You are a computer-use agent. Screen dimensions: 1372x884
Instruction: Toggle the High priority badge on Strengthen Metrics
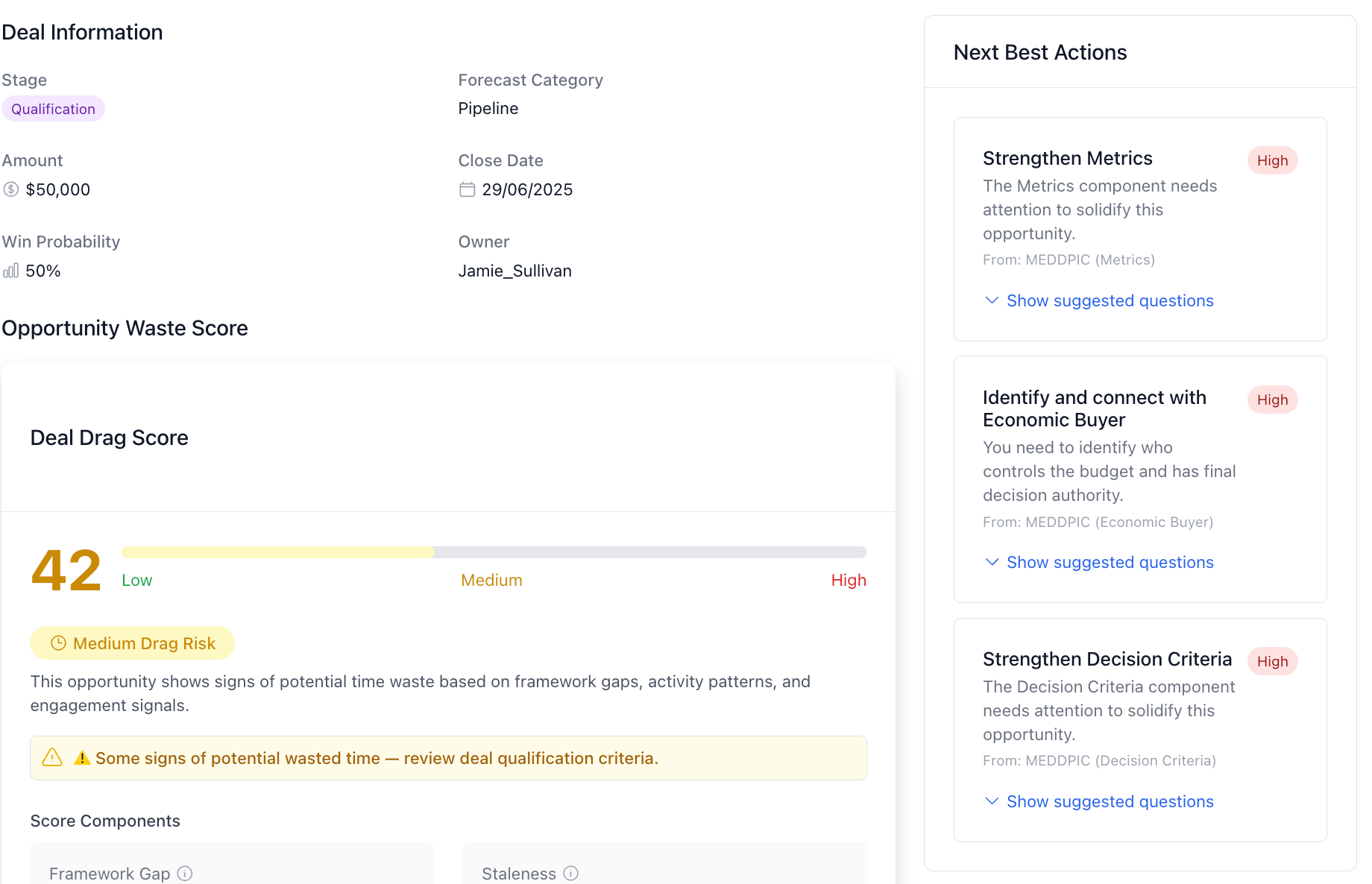pyautogui.click(x=1273, y=160)
